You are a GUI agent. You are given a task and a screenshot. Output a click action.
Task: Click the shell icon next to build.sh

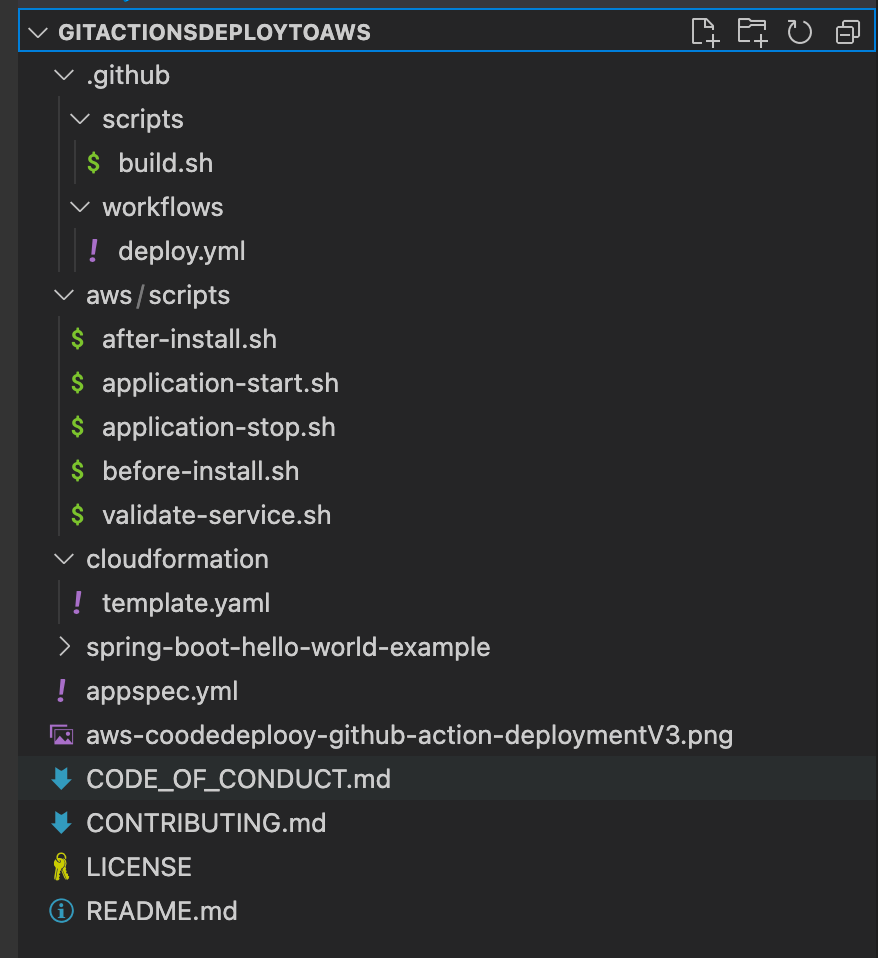pyautogui.click(x=93, y=162)
